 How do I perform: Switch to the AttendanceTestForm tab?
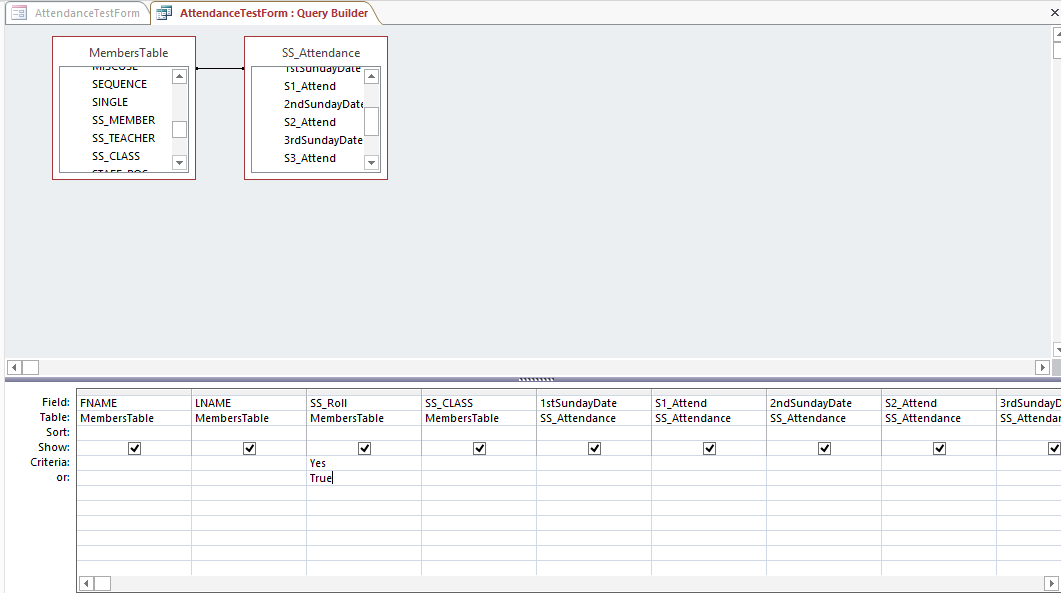tap(87, 13)
